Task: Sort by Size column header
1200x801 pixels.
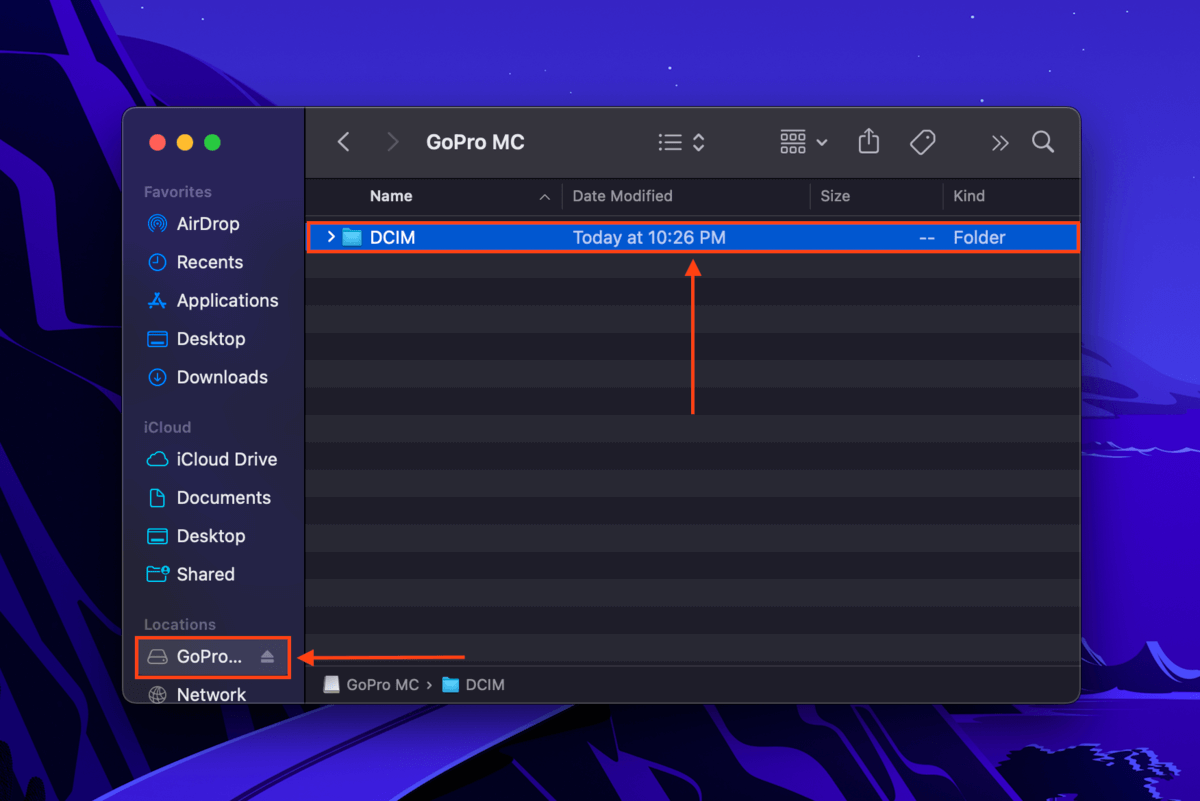Action: (835, 196)
